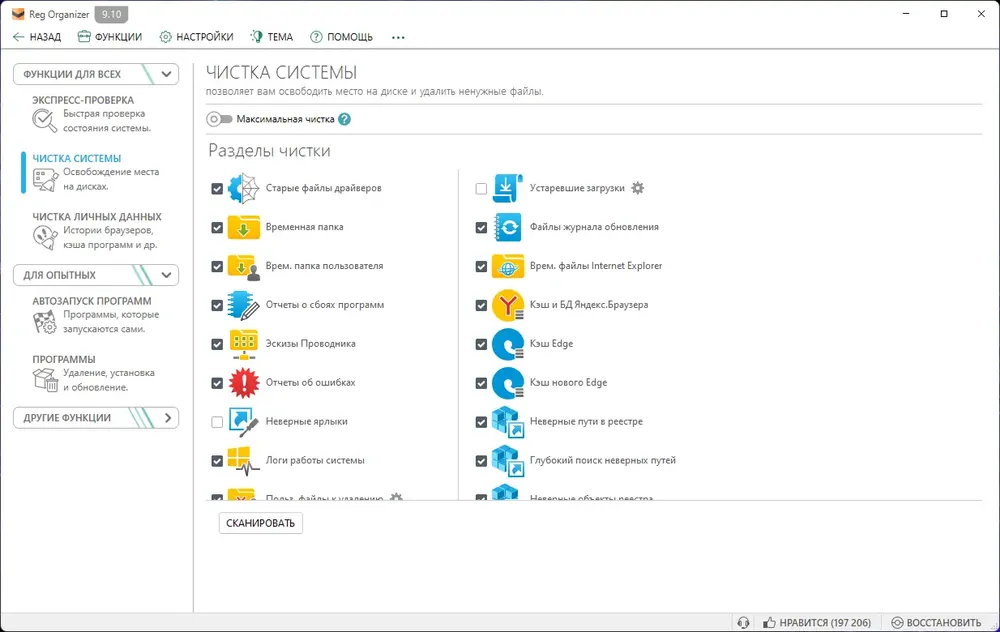Image resolution: width=1000 pixels, height=632 pixels.
Task: Collapse the Для опытных section
Action: coord(96,275)
